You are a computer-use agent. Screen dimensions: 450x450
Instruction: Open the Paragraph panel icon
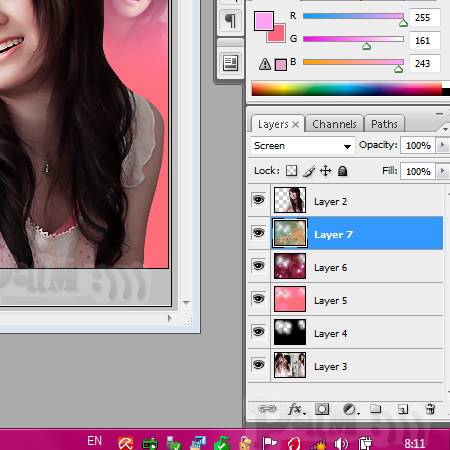pyautogui.click(x=230, y=21)
